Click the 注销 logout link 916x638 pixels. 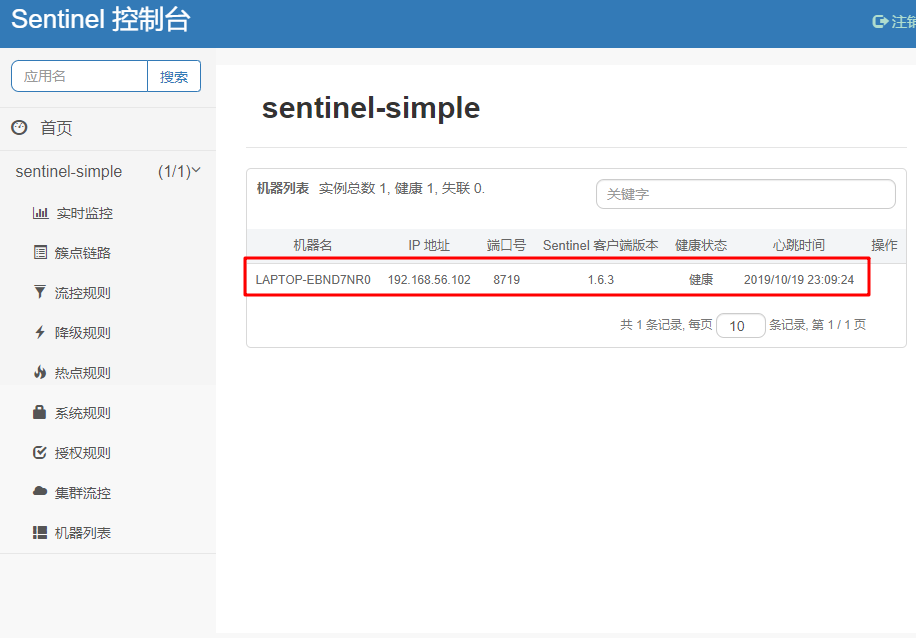[900, 20]
